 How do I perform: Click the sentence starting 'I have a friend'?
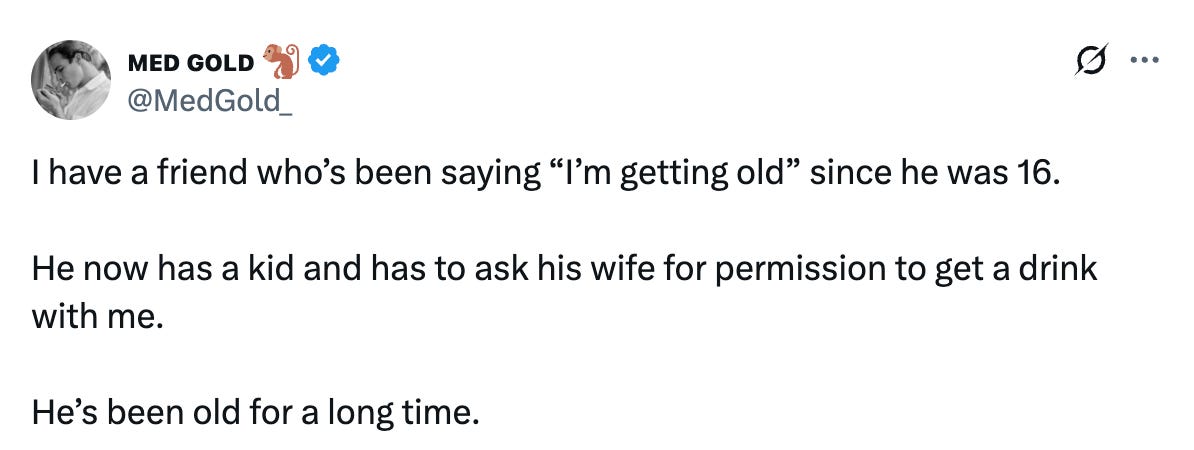click(545, 174)
